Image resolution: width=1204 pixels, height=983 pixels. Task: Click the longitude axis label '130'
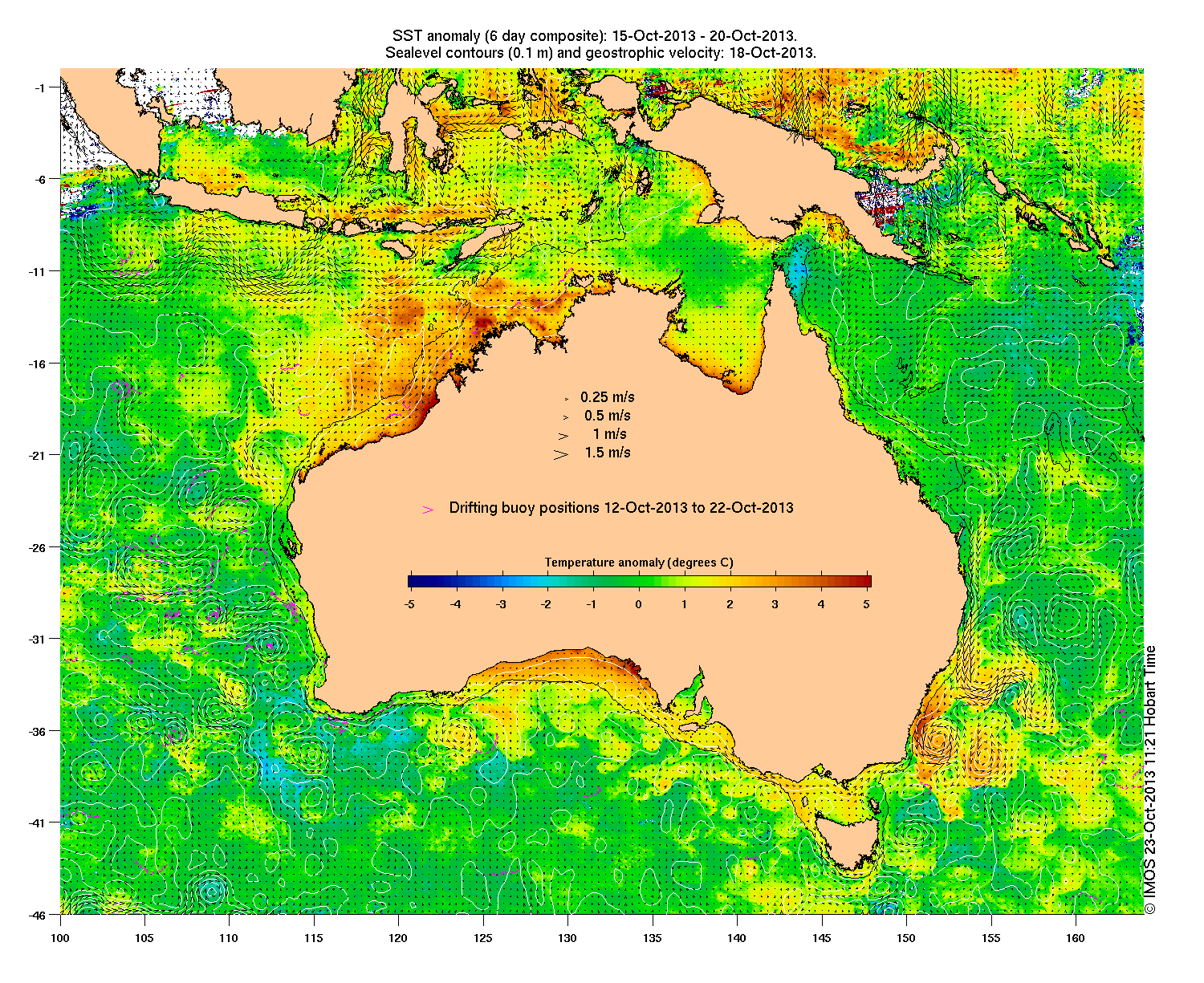[x=567, y=938]
